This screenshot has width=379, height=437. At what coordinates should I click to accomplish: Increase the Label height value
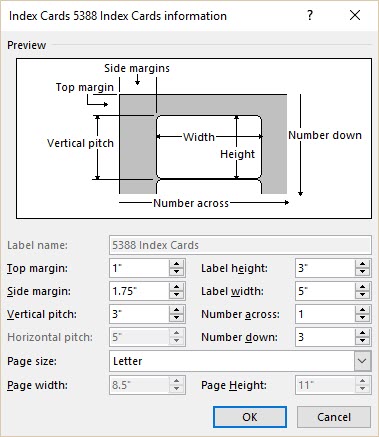362,264
